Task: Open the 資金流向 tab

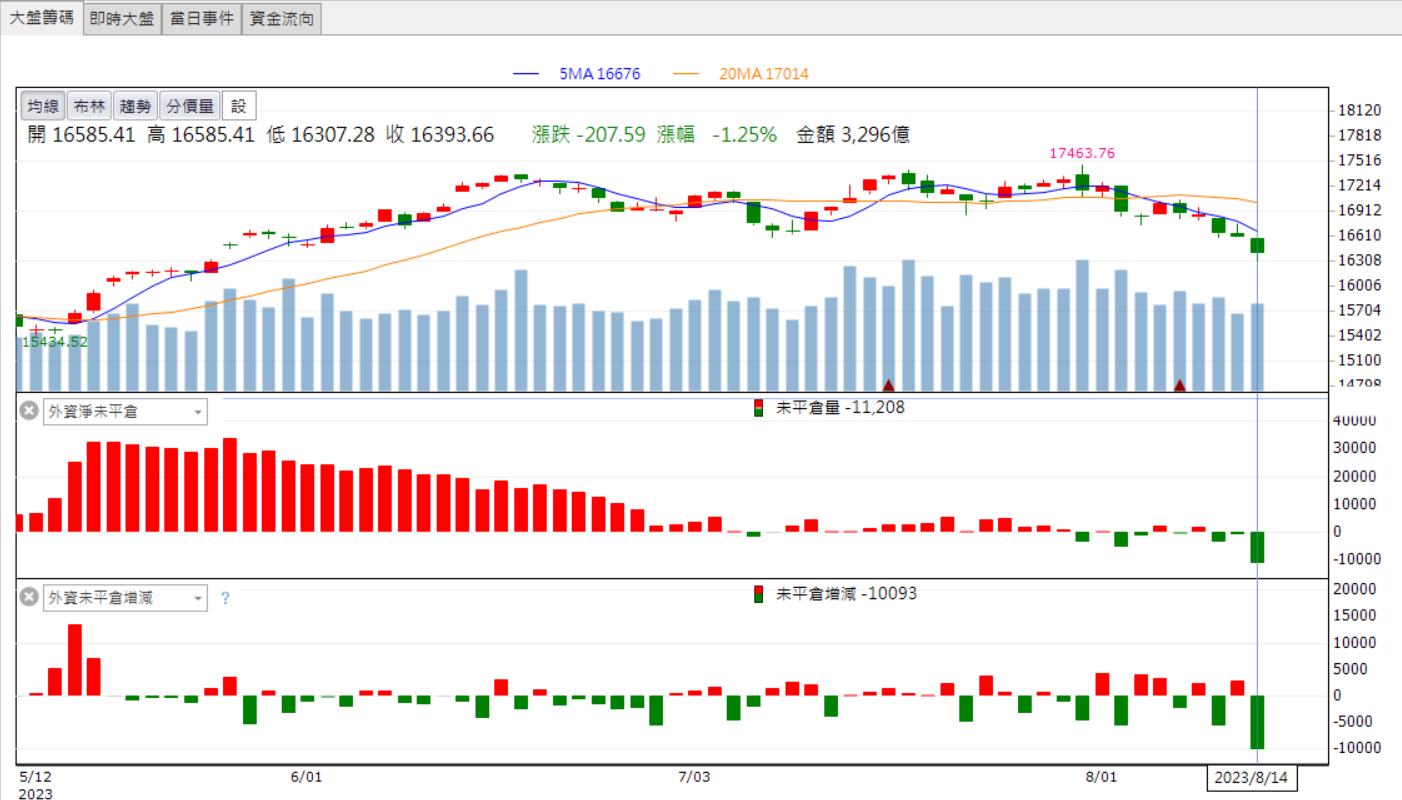Action: pos(281,19)
